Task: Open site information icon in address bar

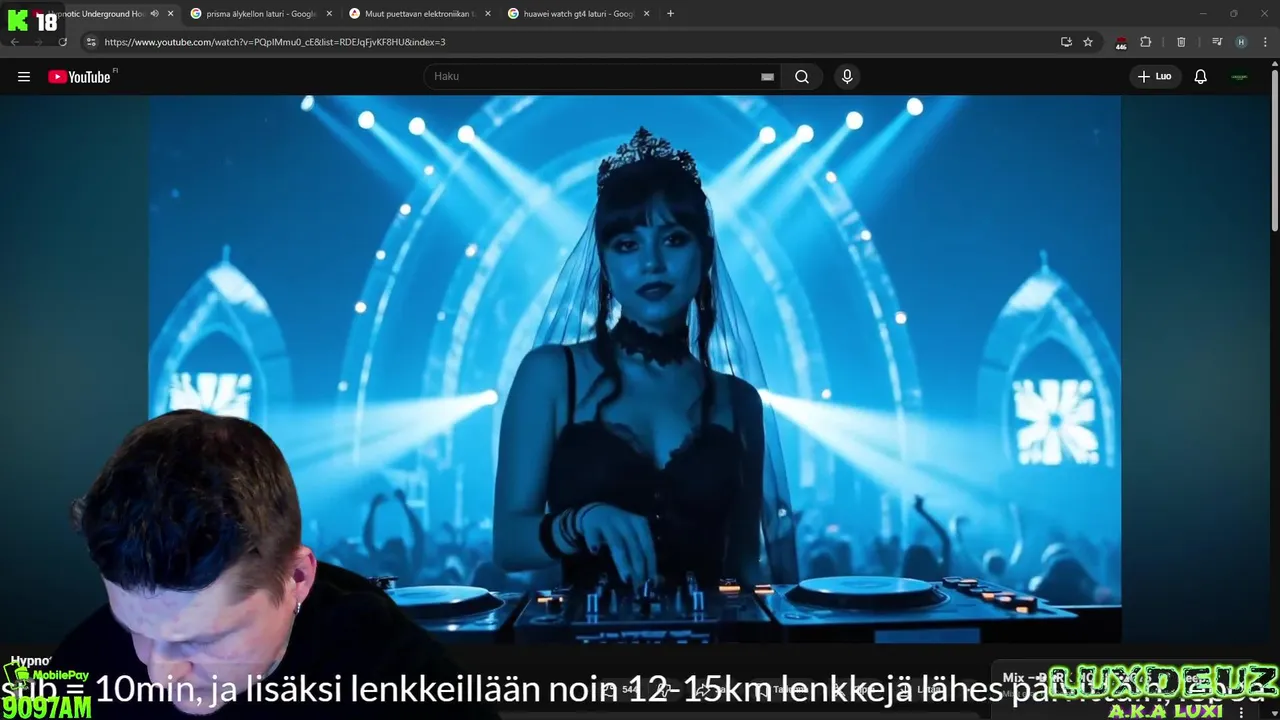Action: point(91,42)
